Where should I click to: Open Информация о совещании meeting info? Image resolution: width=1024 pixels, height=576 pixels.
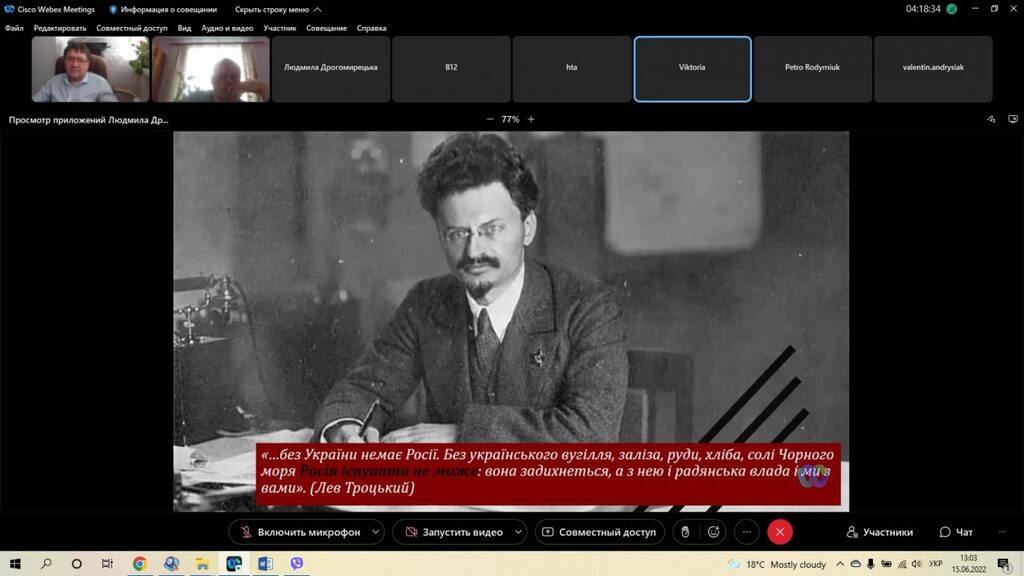(x=163, y=9)
